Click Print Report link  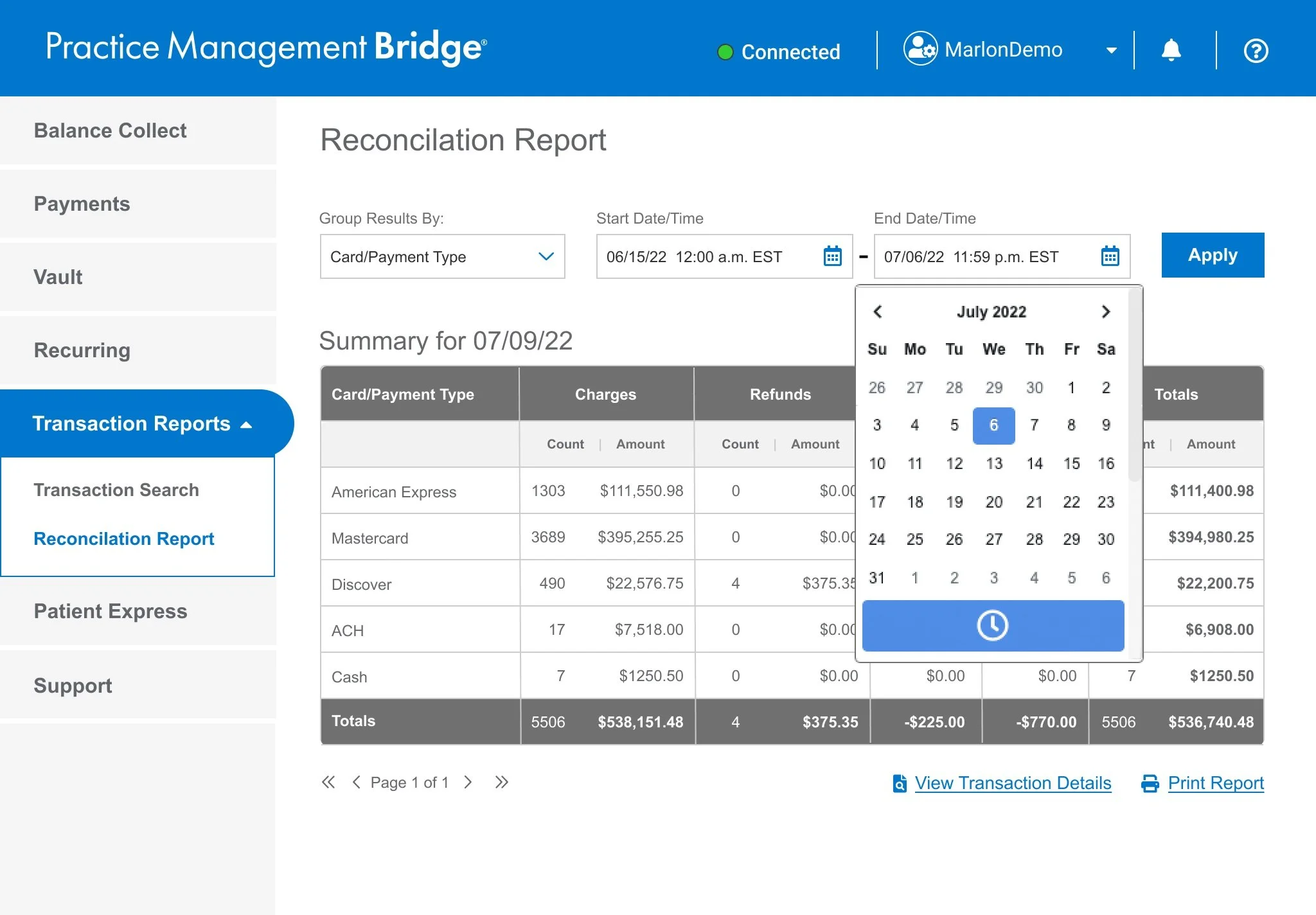click(x=1215, y=783)
